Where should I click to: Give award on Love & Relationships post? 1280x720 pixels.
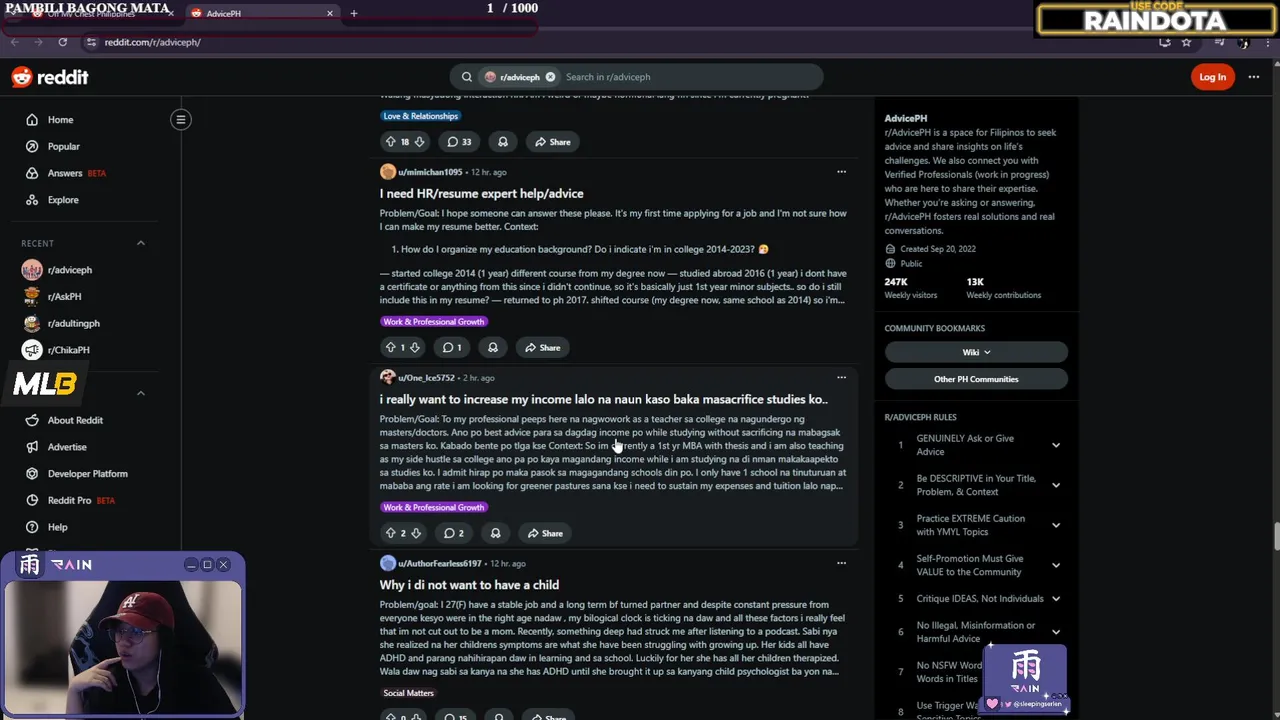[503, 142]
